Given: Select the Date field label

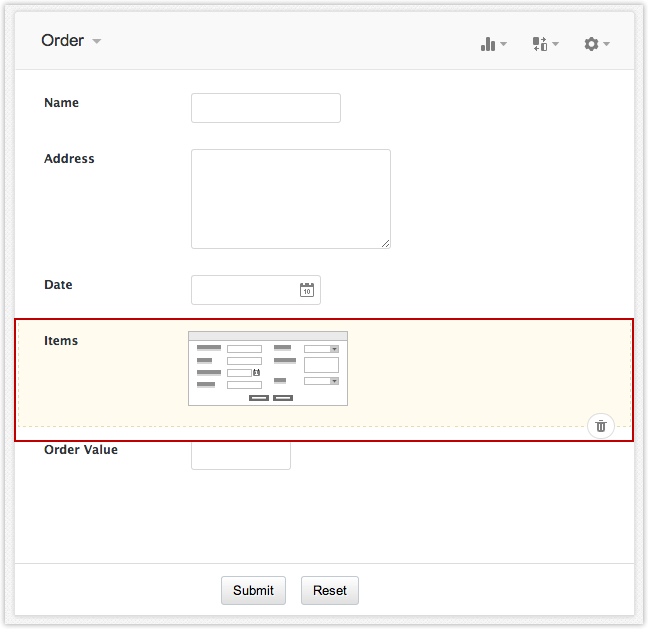Looking at the screenshot, I should point(58,285).
